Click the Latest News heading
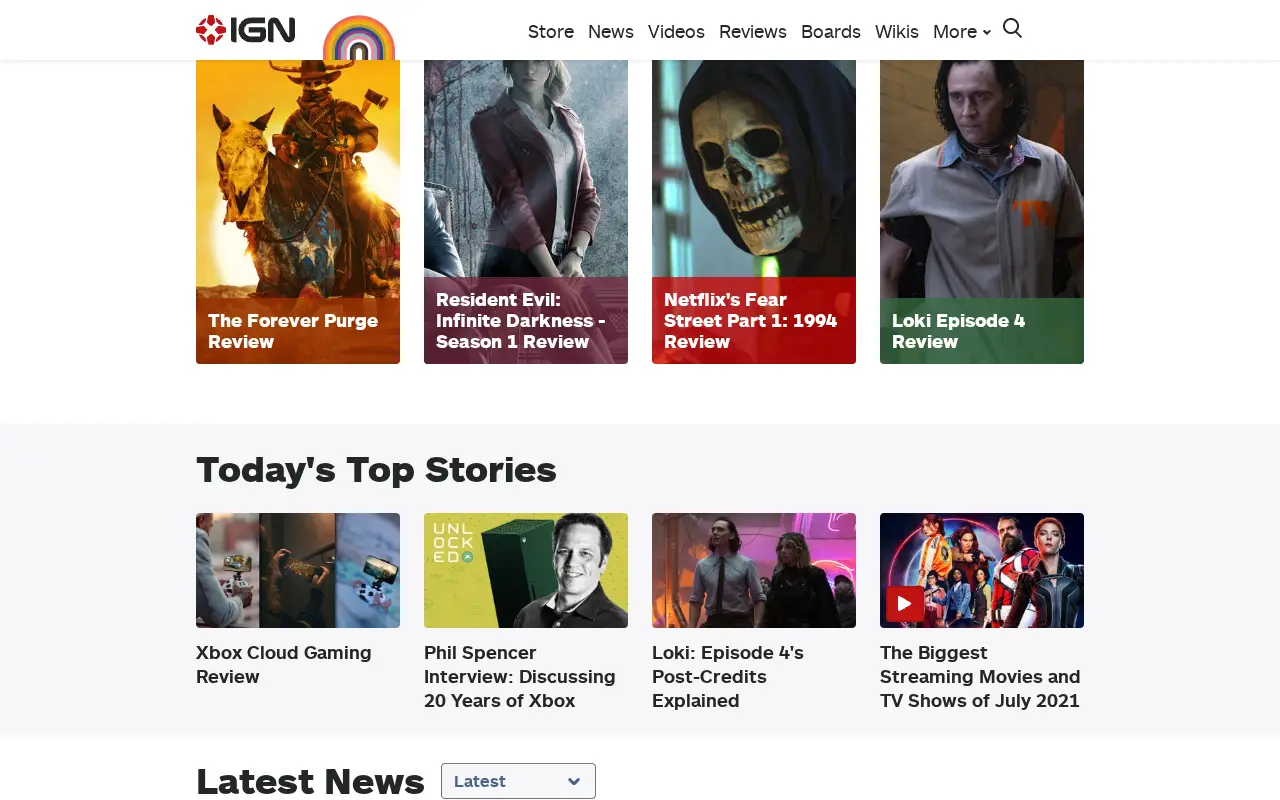The image size is (1280, 800). coord(310,781)
